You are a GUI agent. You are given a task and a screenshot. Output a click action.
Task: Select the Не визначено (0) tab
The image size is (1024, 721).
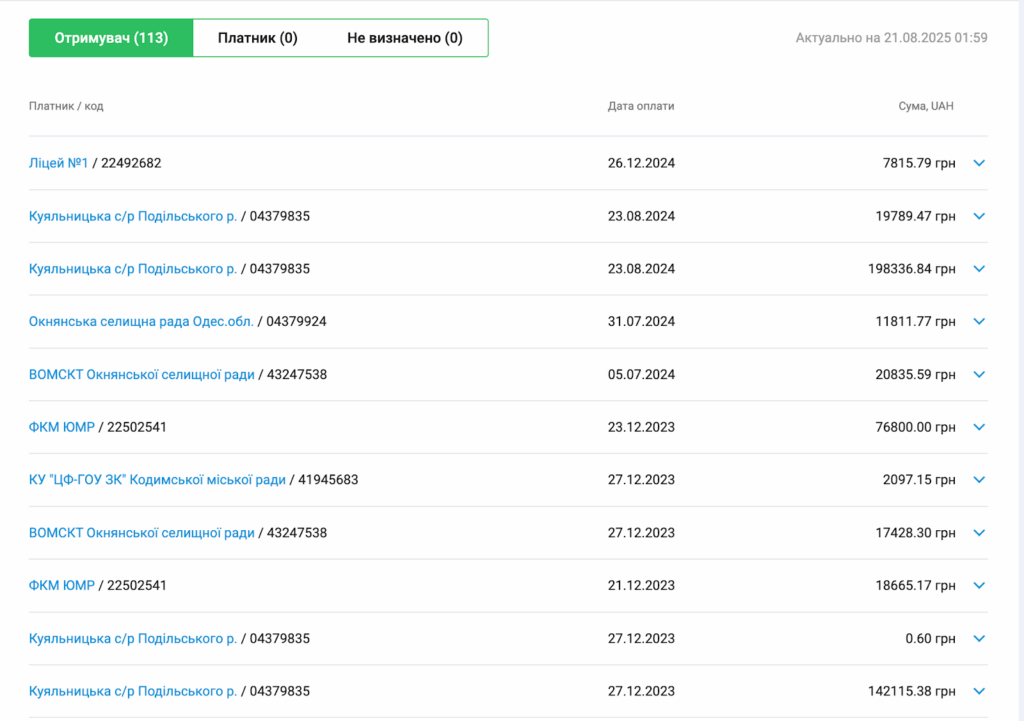[x=405, y=38]
